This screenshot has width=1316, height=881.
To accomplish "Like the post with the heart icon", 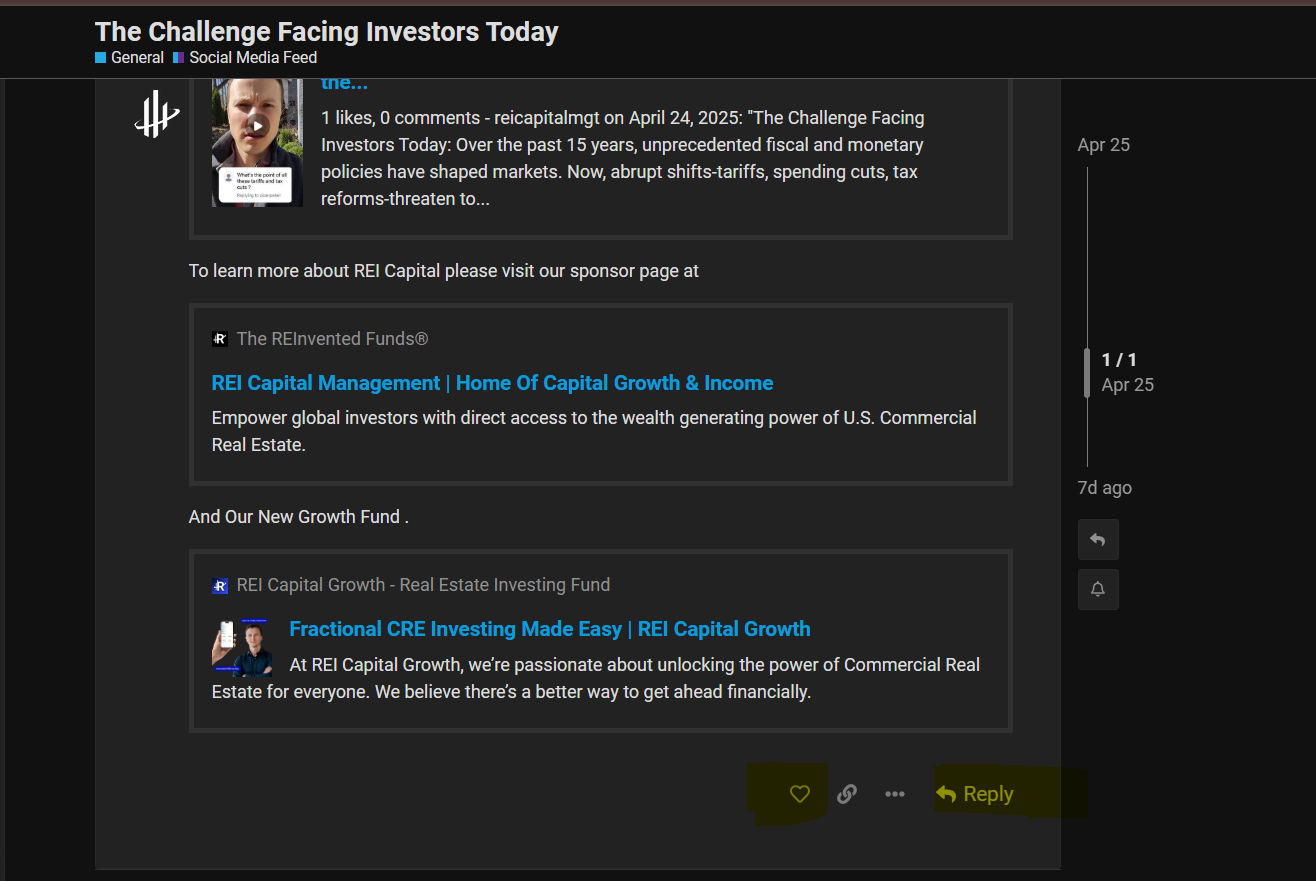I will click(x=799, y=794).
